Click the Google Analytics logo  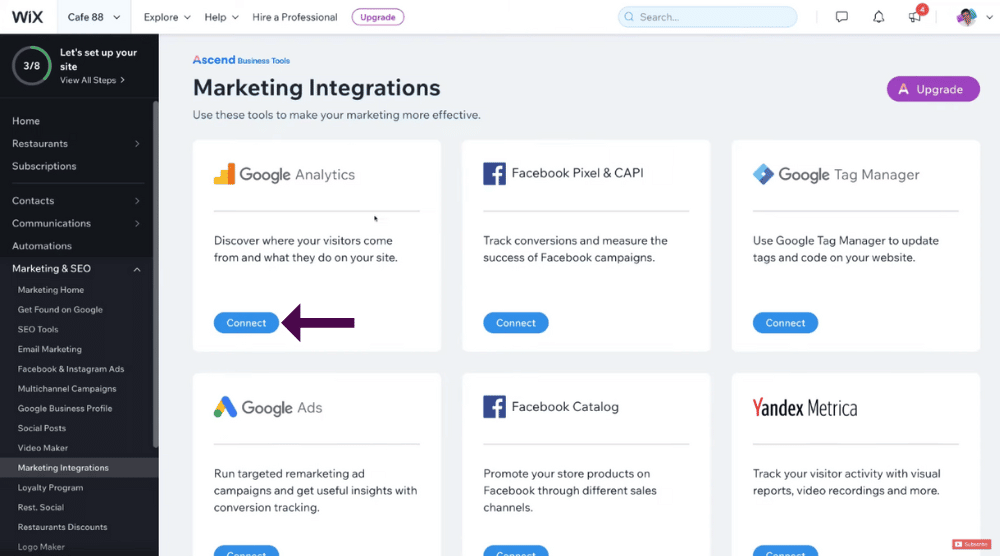click(284, 174)
